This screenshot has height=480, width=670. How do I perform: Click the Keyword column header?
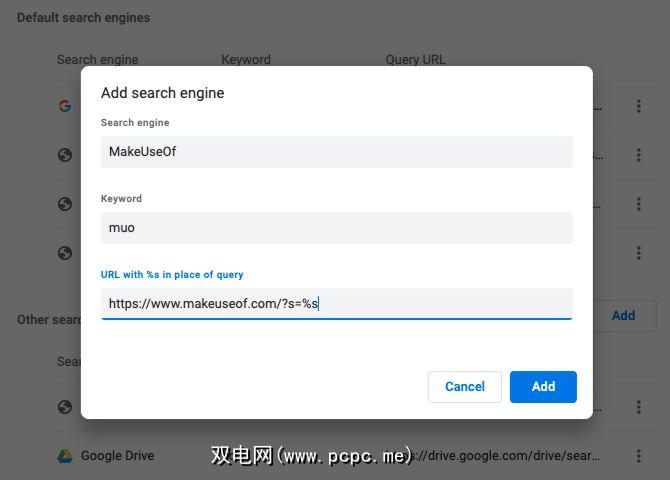click(x=246, y=59)
